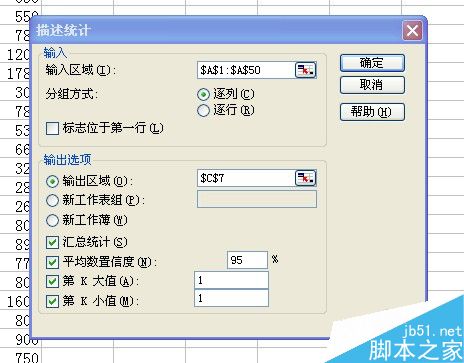Image resolution: width=464 pixels, height=363 pixels.
Task: Open 帮助 (H) help button
Action: point(372,112)
